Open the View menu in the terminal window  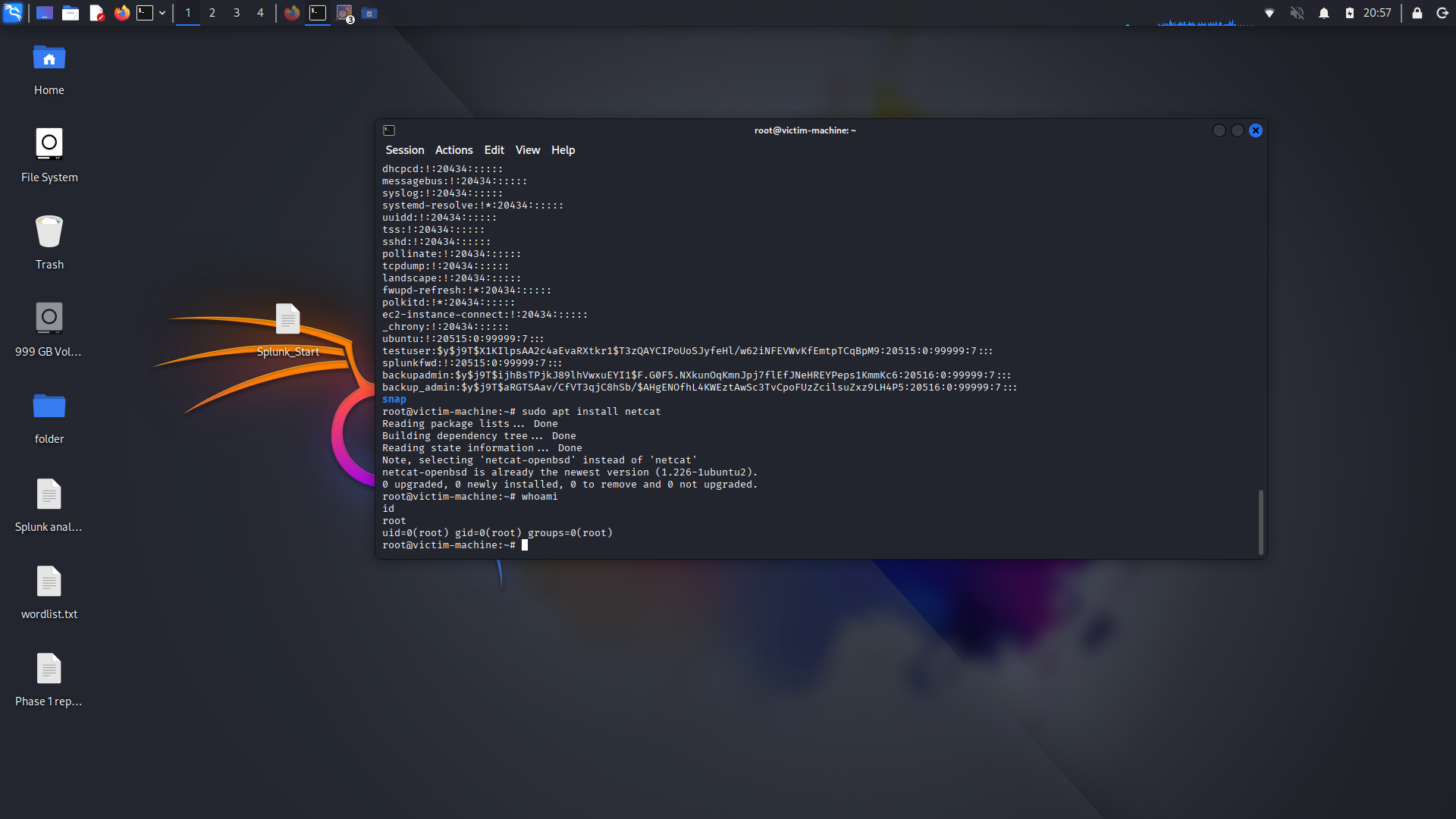pos(527,149)
